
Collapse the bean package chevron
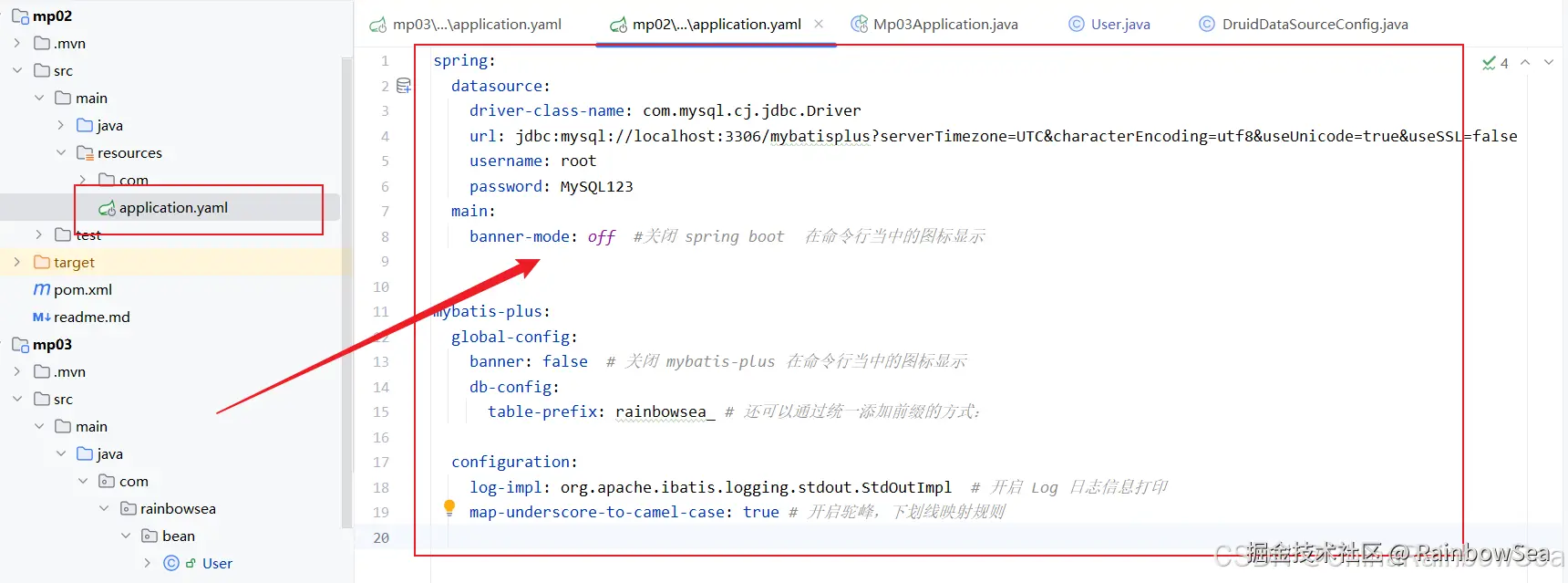click(x=127, y=536)
